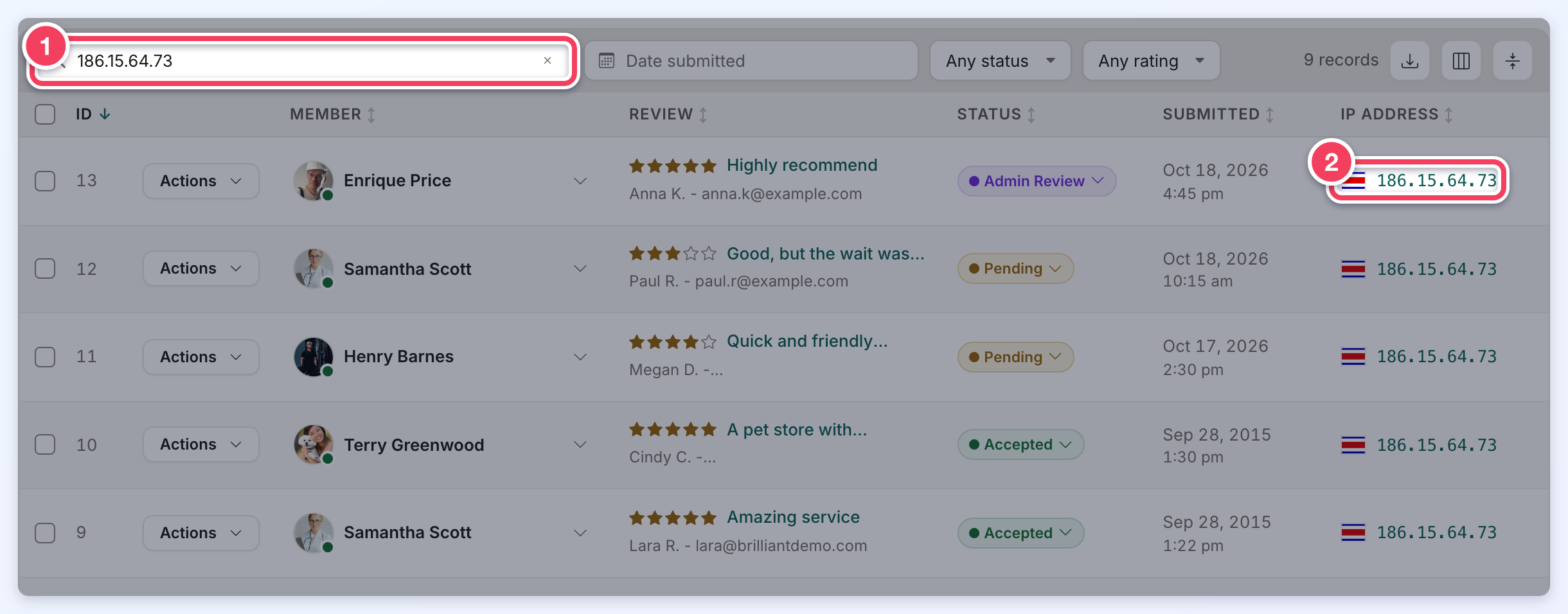This screenshot has height=614, width=1568.
Task: Click Enrique Price's avatar
Action: [314, 181]
